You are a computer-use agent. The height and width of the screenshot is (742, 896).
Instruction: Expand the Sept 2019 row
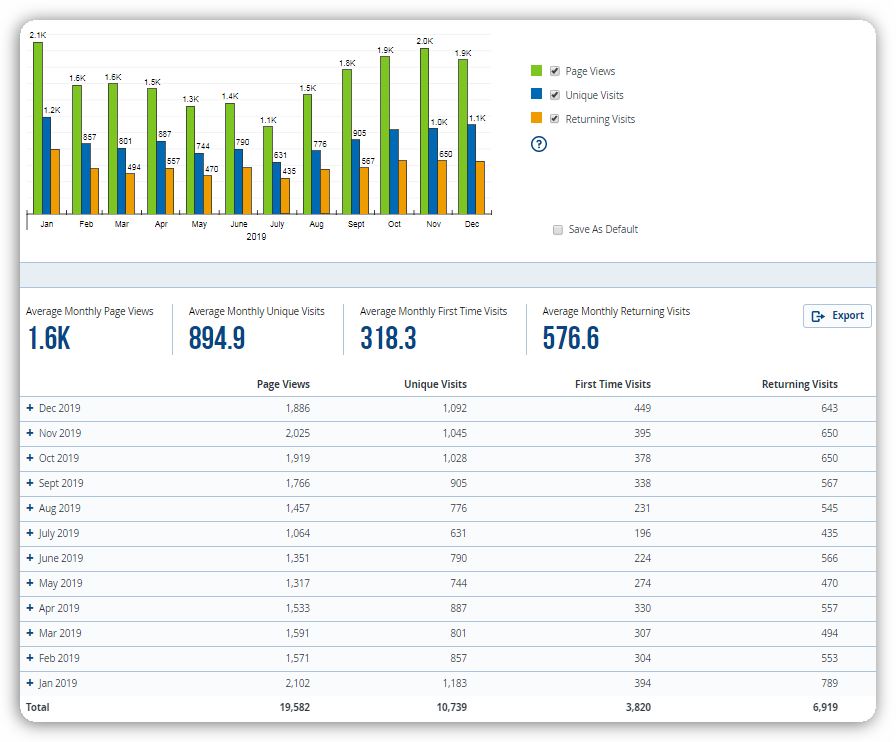click(30, 483)
